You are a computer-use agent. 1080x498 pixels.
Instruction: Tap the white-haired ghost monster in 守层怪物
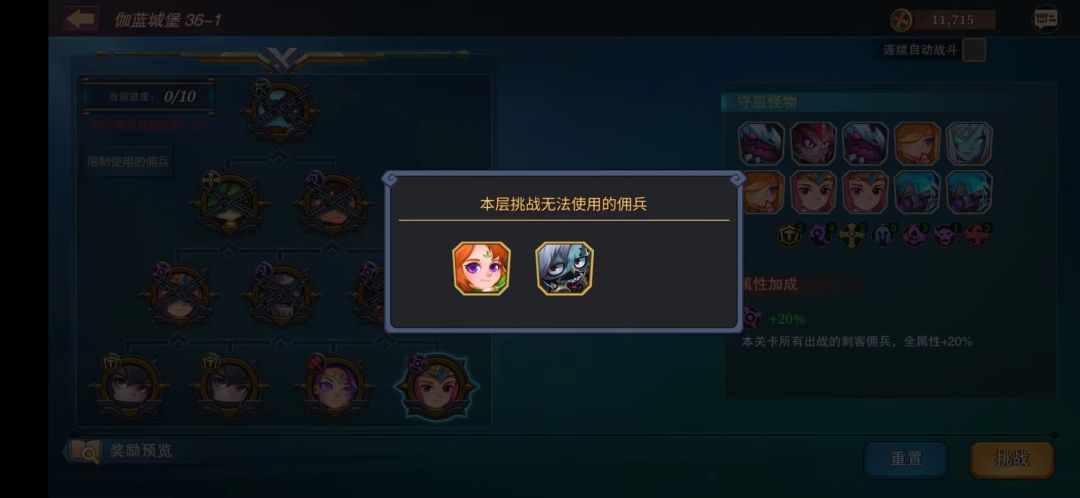tap(969, 144)
